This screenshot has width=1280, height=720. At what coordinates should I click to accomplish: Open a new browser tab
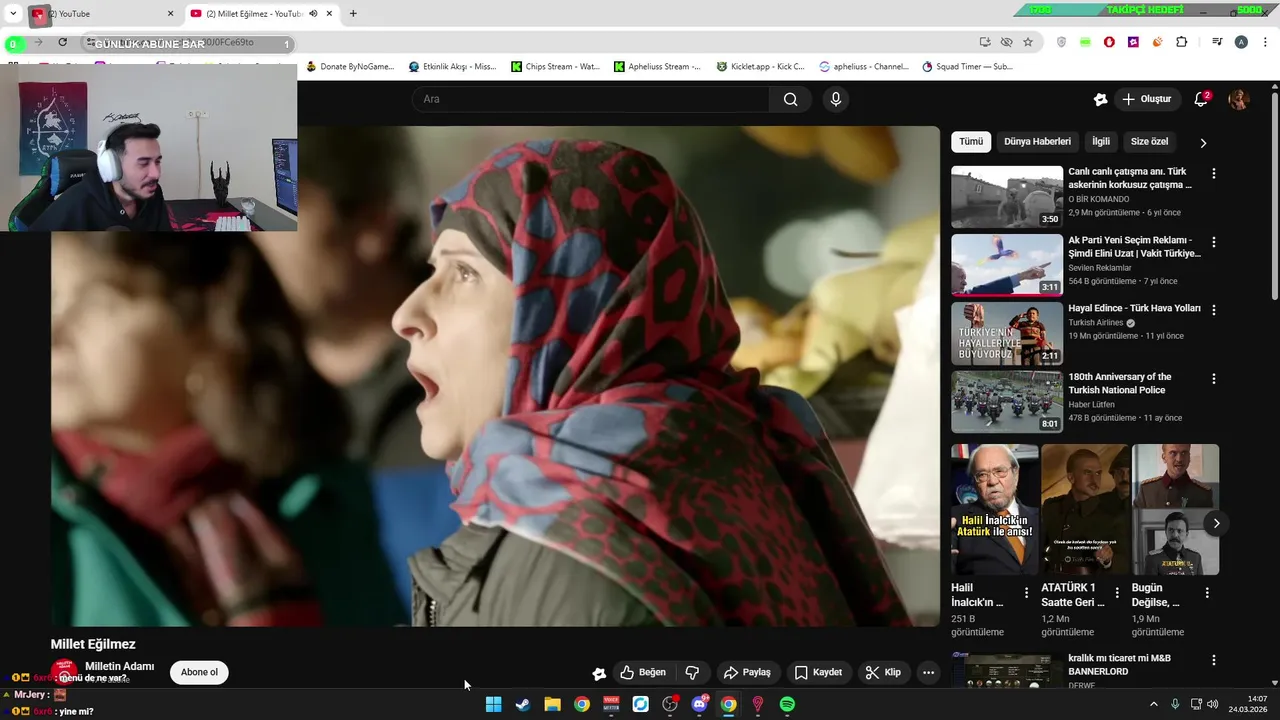click(x=353, y=14)
